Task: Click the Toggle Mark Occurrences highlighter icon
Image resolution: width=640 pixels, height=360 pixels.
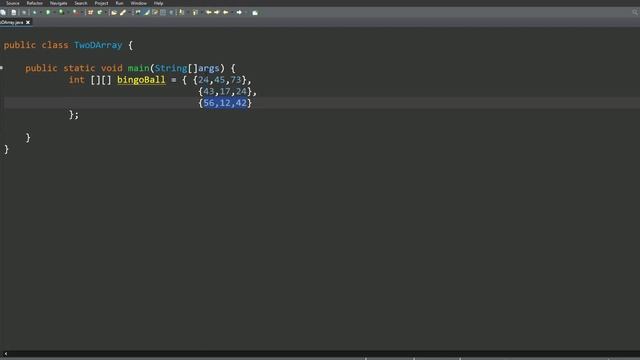Action: [147, 12]
